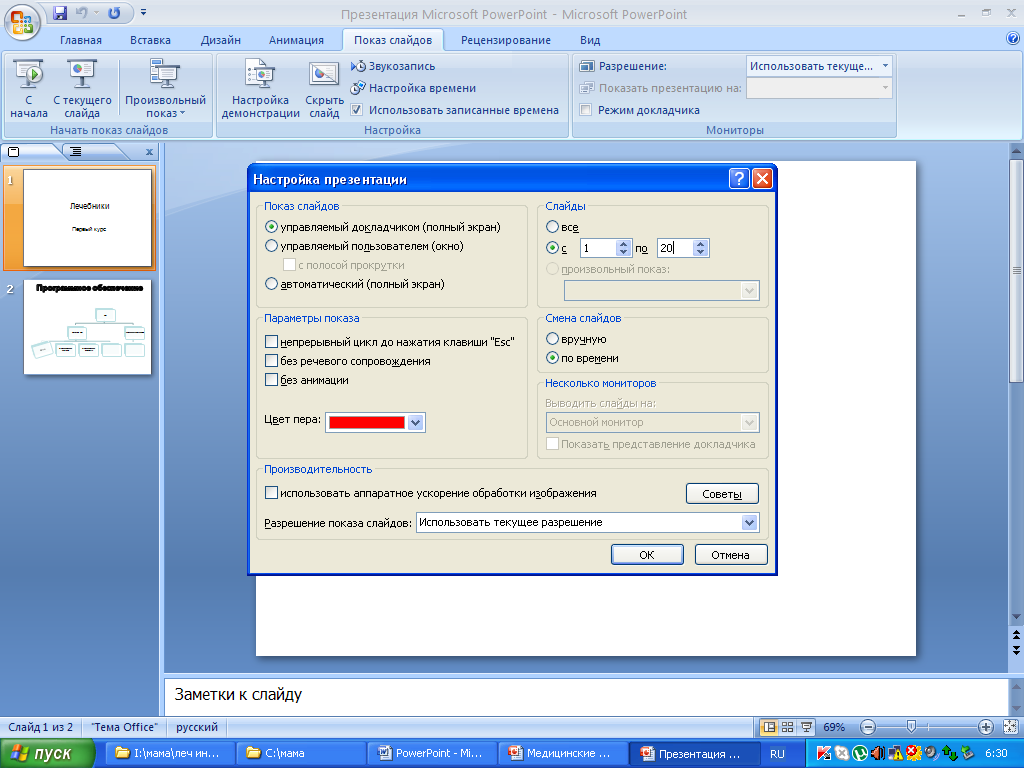Click the Office button logo
Image resolution: width=1024 pixels, height=768 pixels.
[x=22, y=22]
